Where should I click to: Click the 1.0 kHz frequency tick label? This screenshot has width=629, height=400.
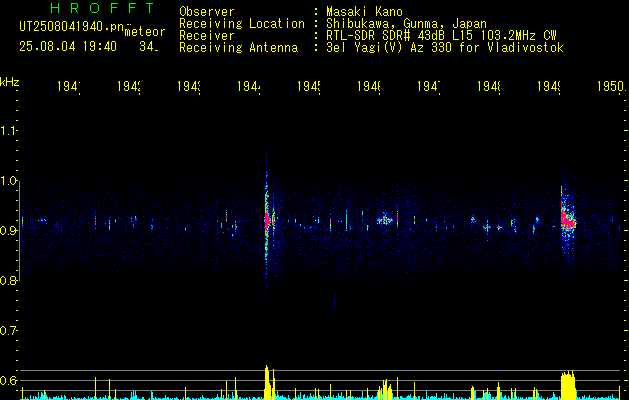tap(9, 180)
